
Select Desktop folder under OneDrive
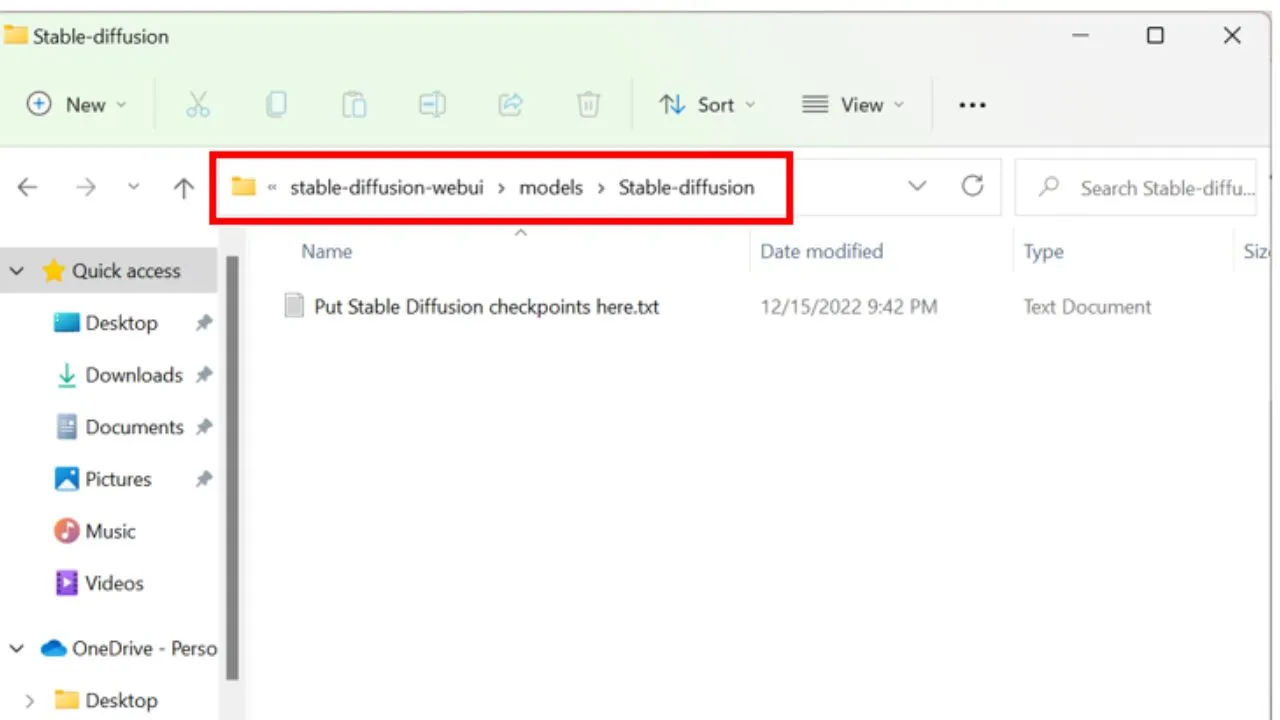(108, 700)
